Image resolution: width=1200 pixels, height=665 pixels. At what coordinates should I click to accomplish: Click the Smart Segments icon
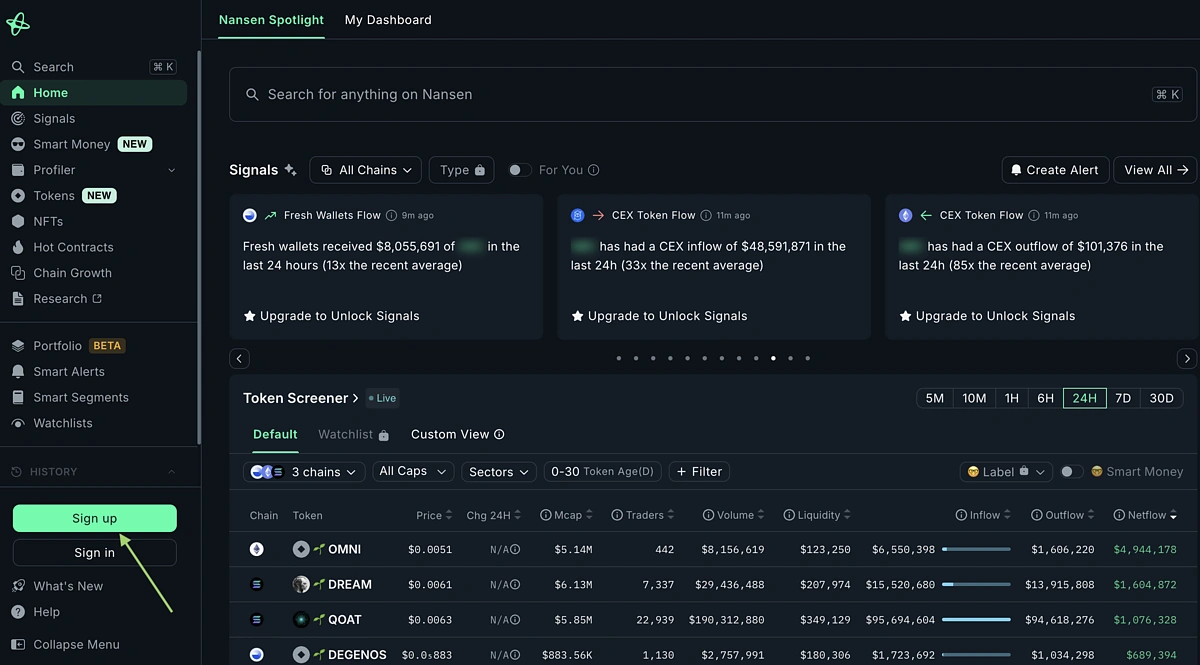(x=18, y=397)
